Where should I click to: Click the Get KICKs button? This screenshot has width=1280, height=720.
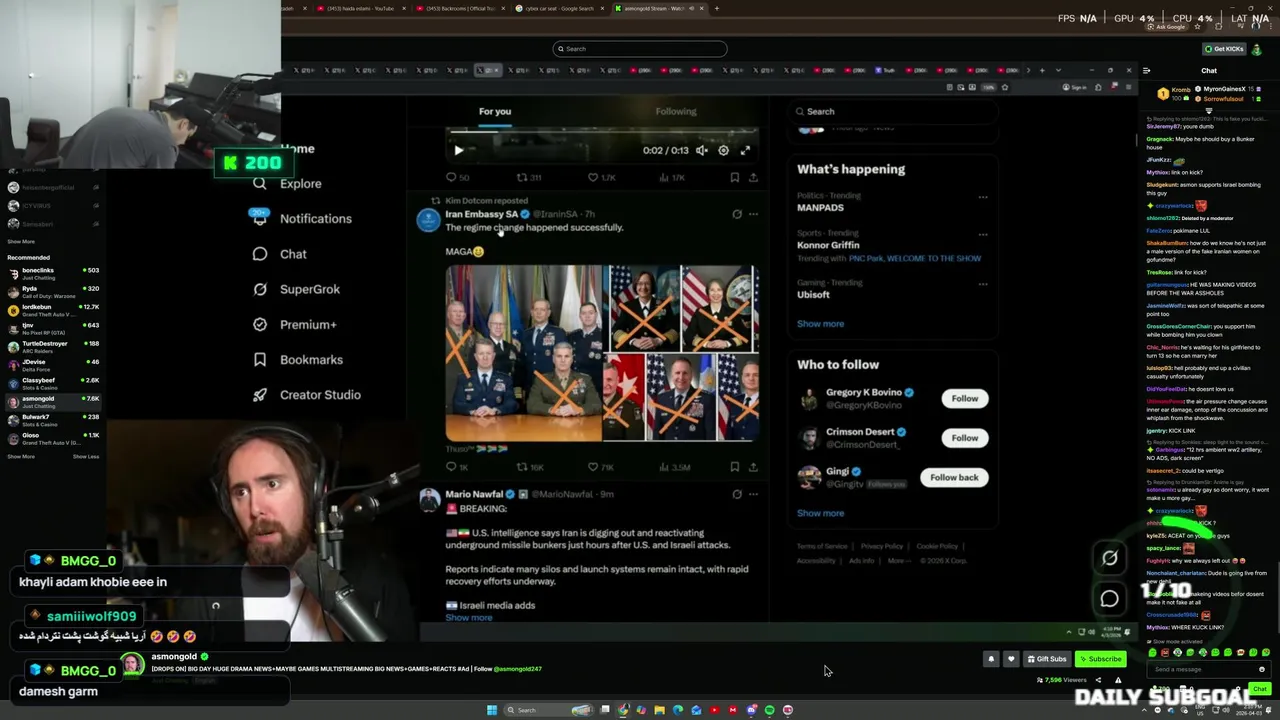[x=1225, y=49]
